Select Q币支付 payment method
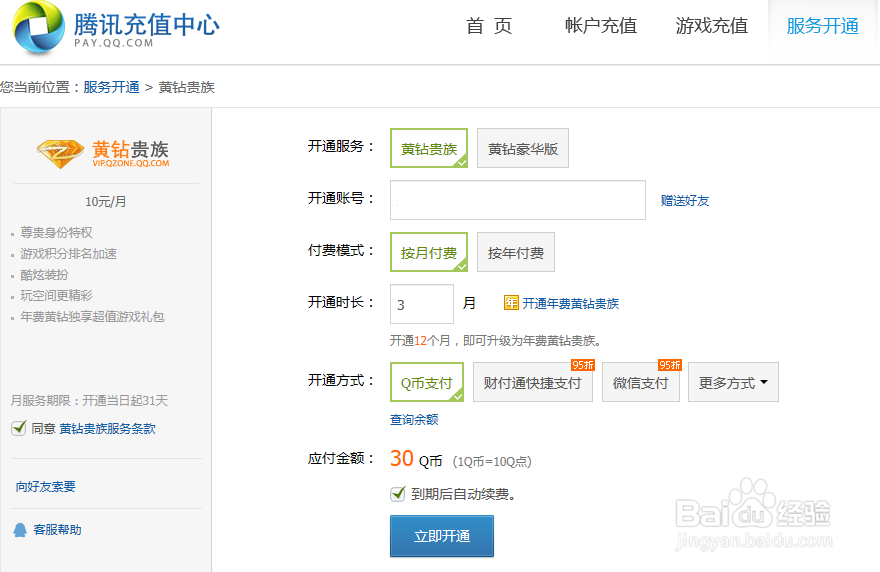 click(427, 382)
